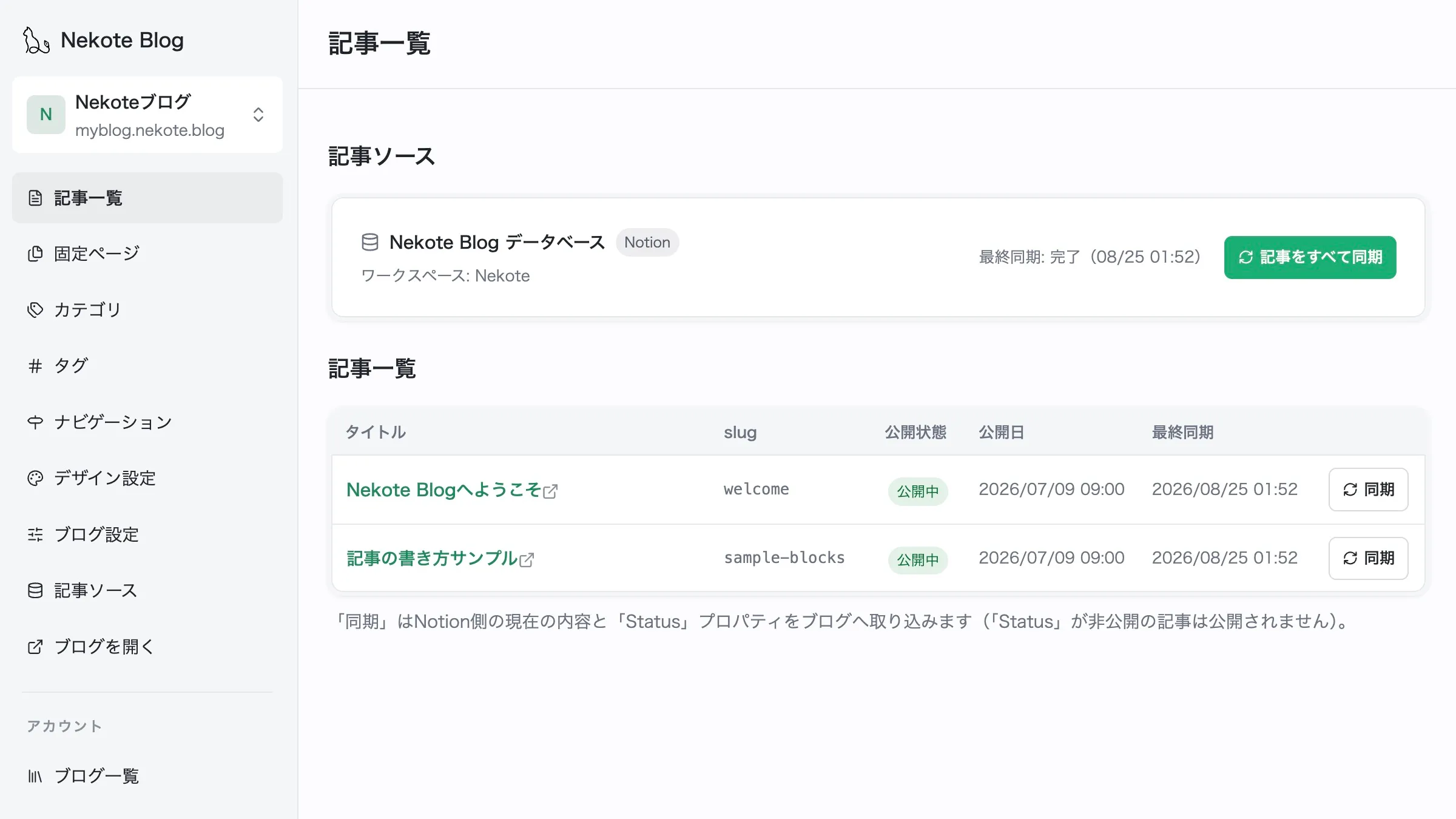Click the アカウント section label
1456x819 pixels.
tap(64, 726)
